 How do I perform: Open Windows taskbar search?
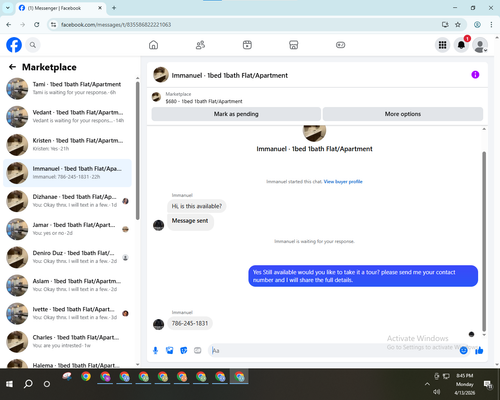[x=28, y=384]
